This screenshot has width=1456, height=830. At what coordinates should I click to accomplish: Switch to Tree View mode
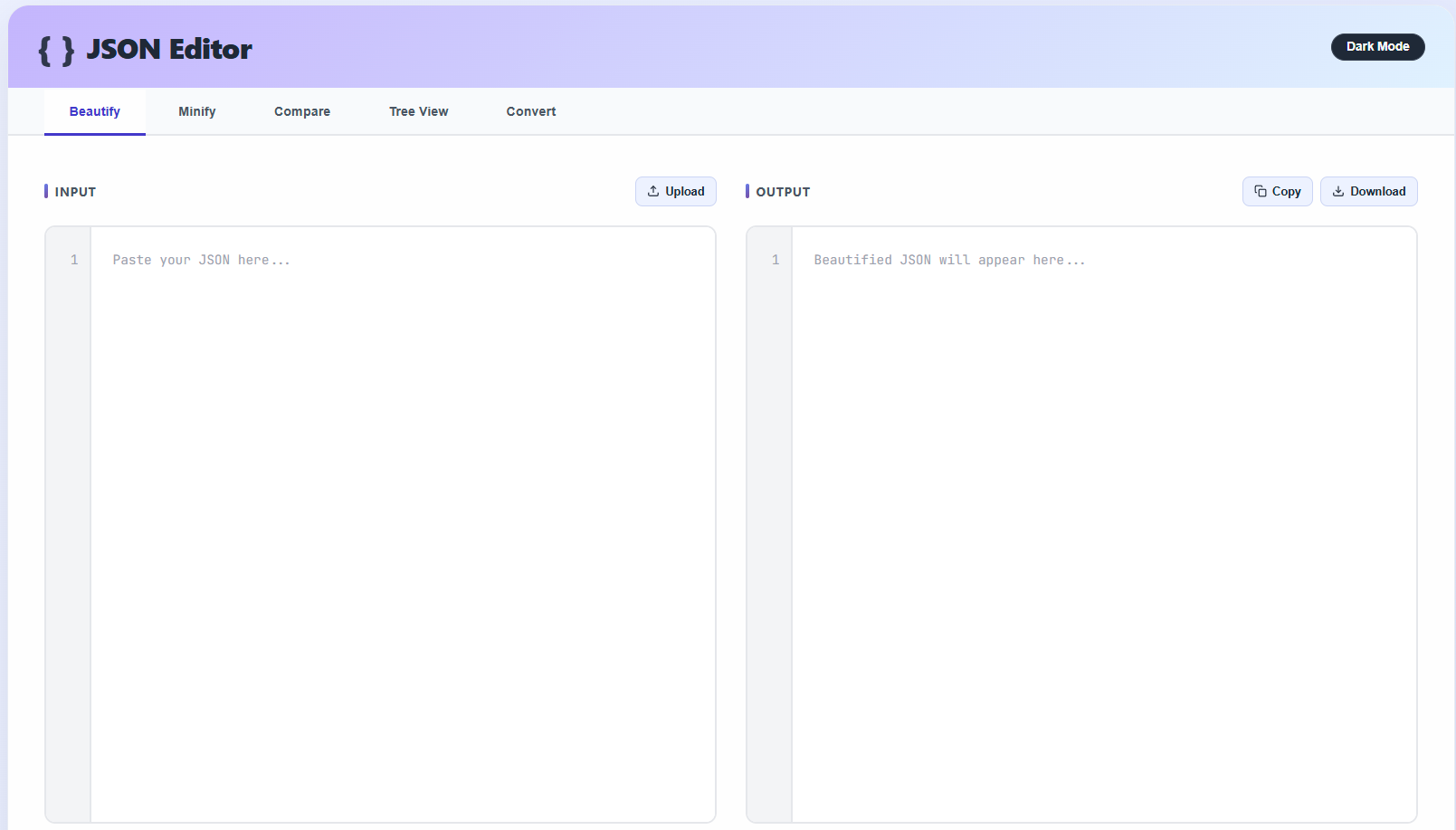[418, 110]
